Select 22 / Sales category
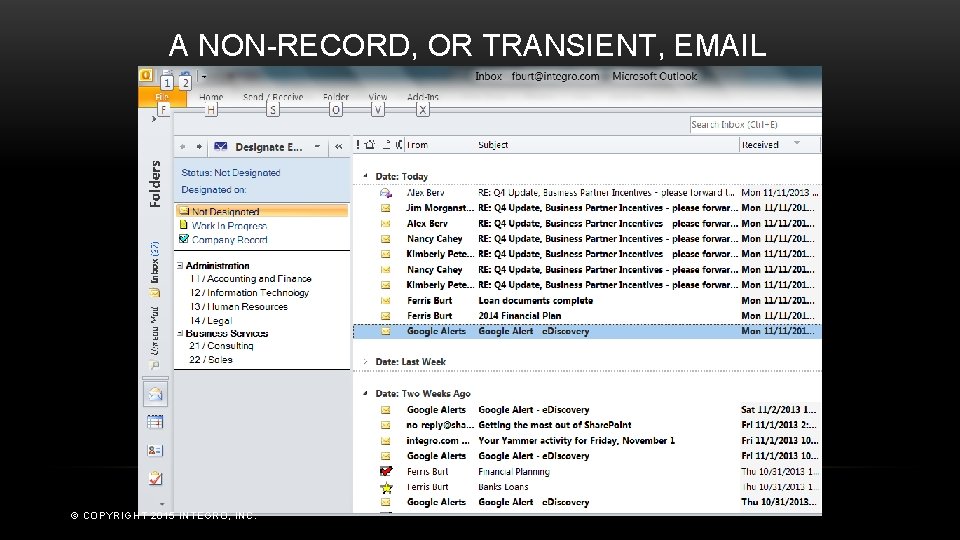 211,360
